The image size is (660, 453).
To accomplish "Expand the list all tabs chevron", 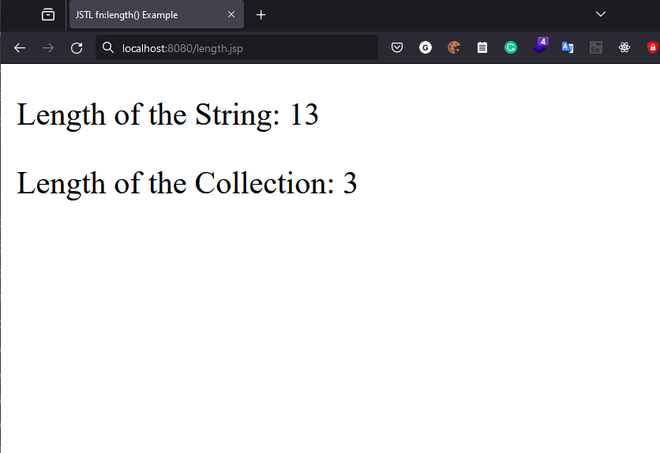I will pyautogui.click(x=601, y=14).
